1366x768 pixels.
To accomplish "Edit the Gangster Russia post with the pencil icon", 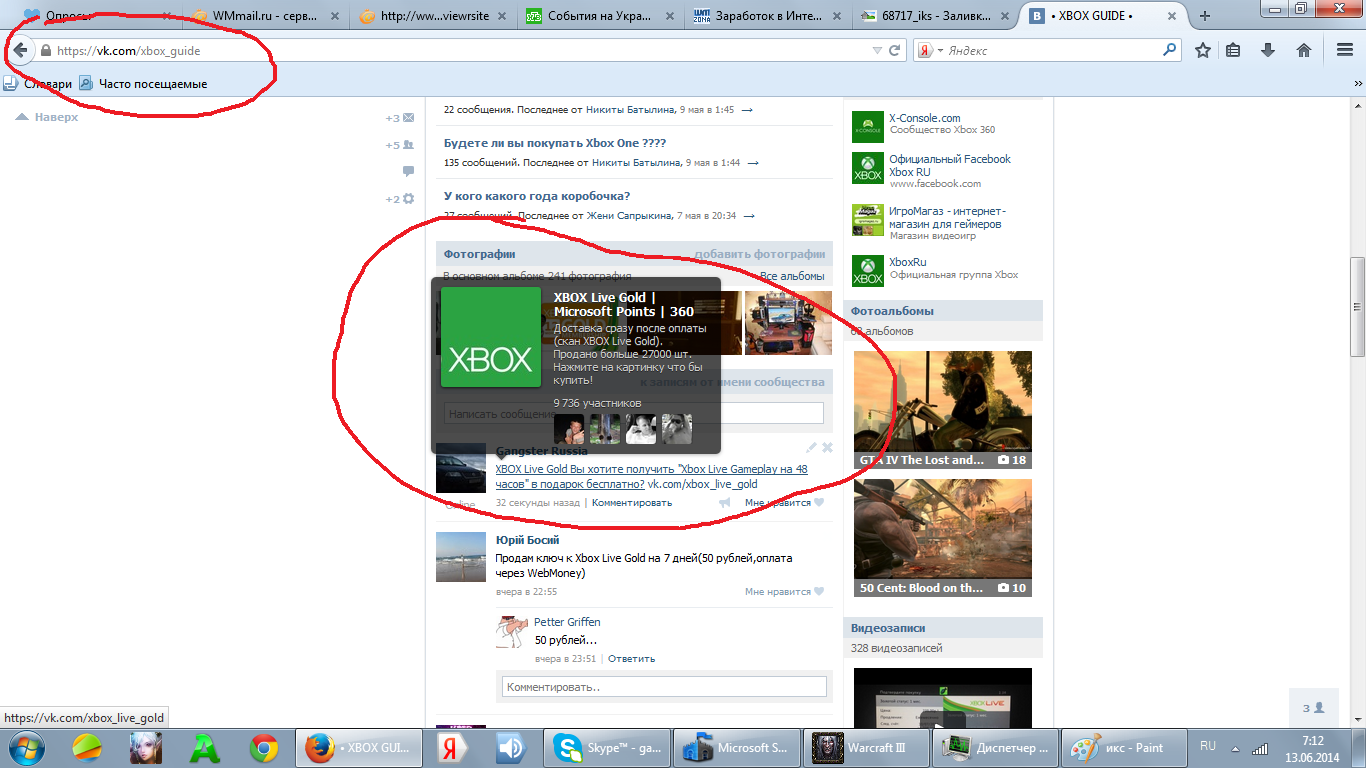I will tap(812, 448).
